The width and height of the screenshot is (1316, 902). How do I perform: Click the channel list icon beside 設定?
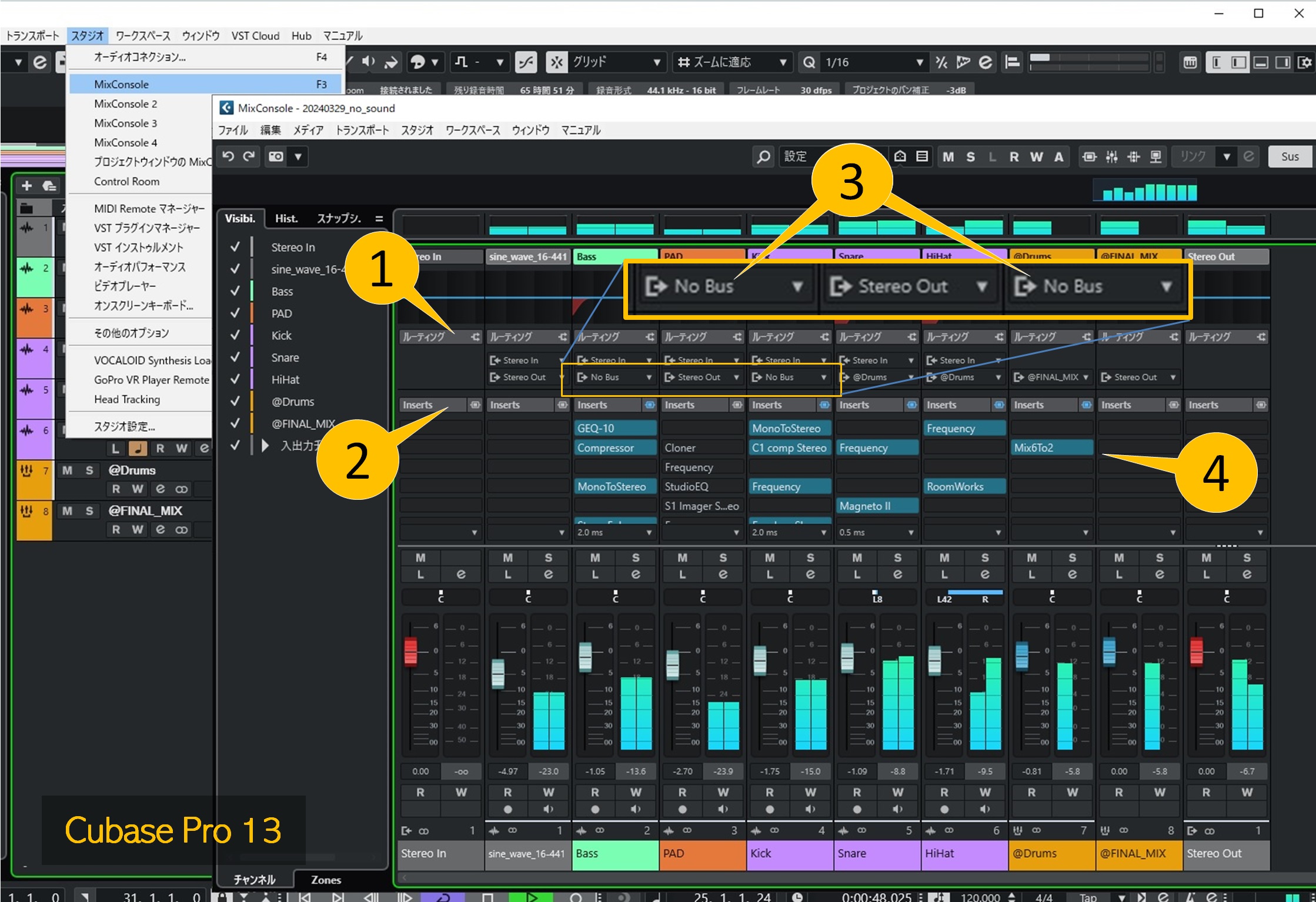[922, 156]
